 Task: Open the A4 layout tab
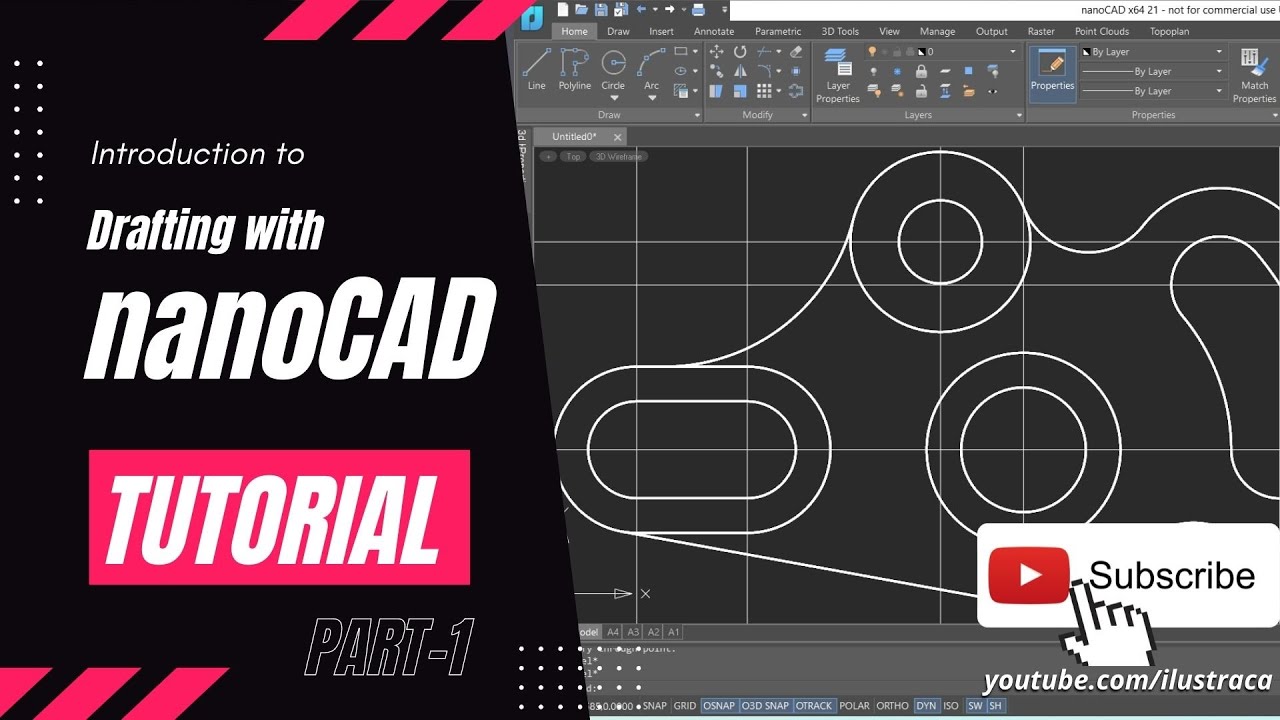coord(613,632)
